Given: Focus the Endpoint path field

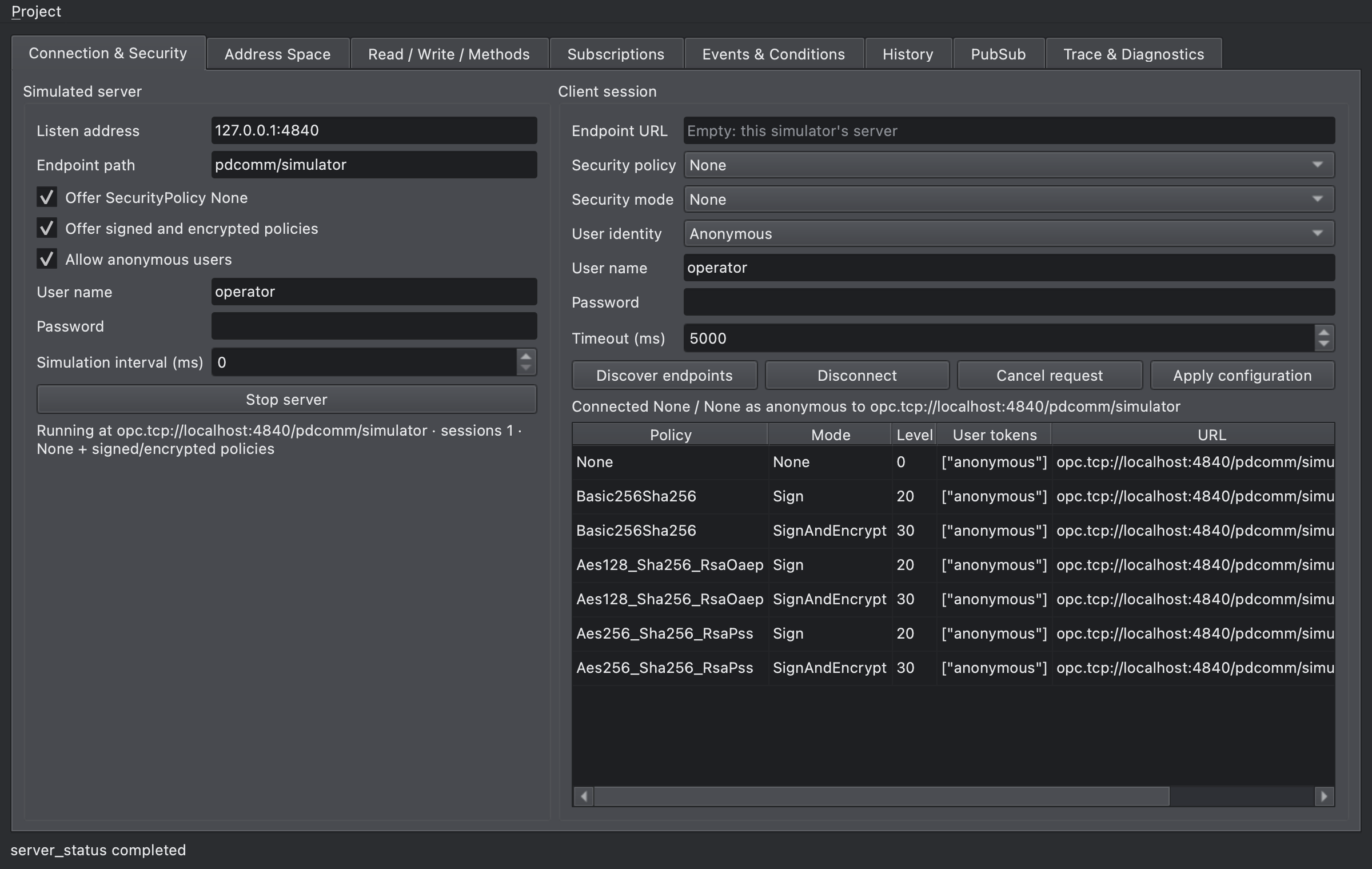Looking at the screenshot, I should [x=374, y=165].
